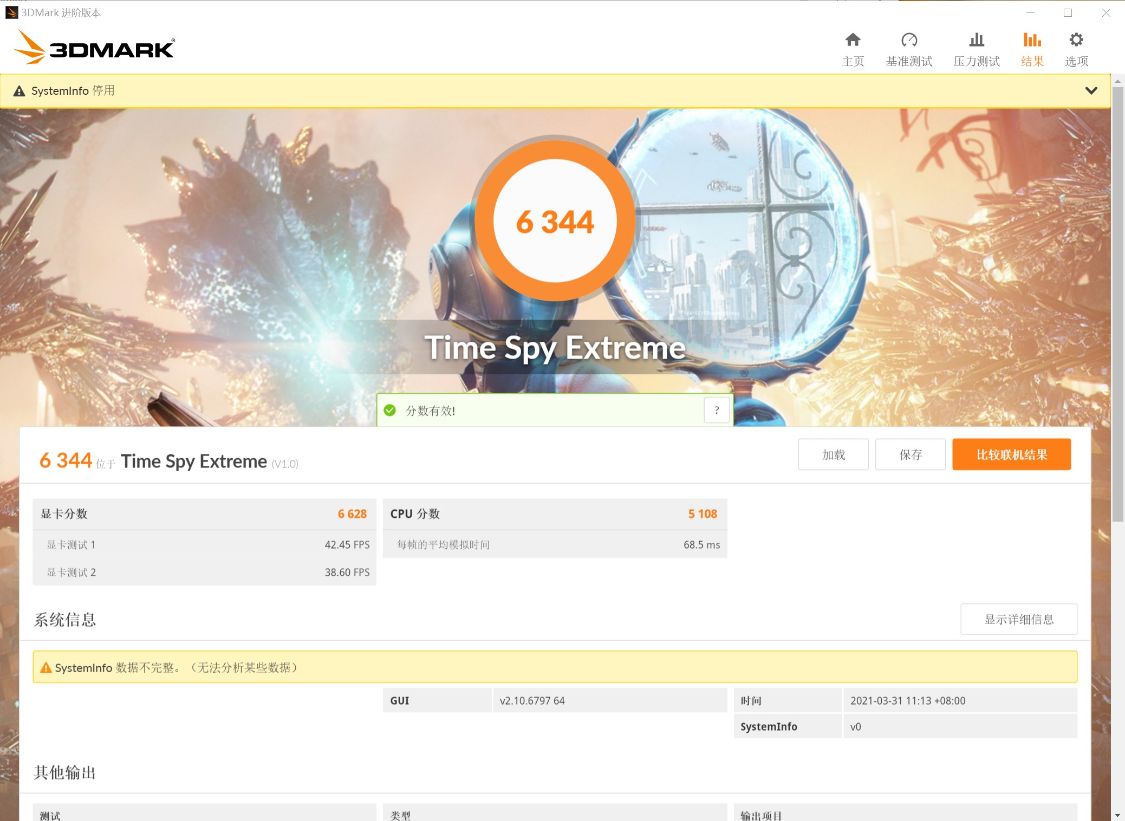
Task: Close the 3DMark window
Action: click(x=1106, y=12)
